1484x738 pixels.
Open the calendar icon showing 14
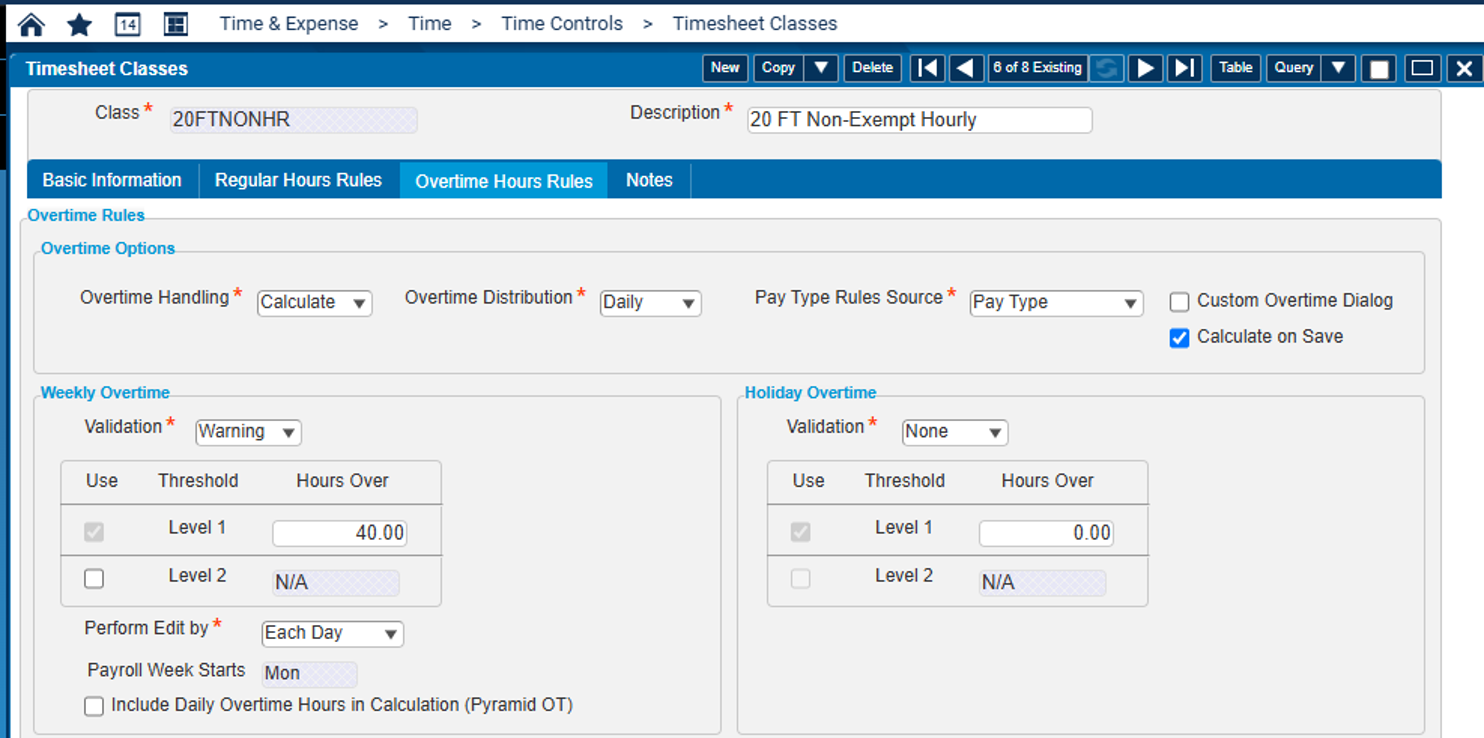pos(126,22)
